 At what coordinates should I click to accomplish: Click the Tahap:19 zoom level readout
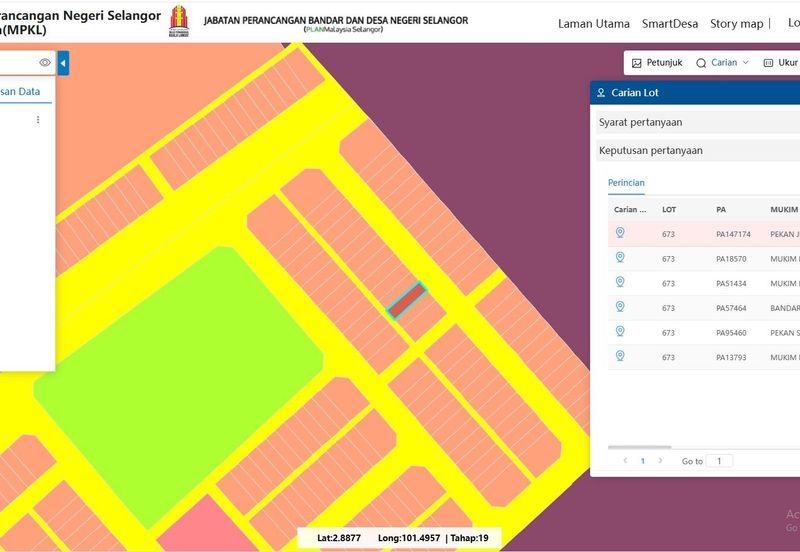pyautogui.click(x=469, y=538)
